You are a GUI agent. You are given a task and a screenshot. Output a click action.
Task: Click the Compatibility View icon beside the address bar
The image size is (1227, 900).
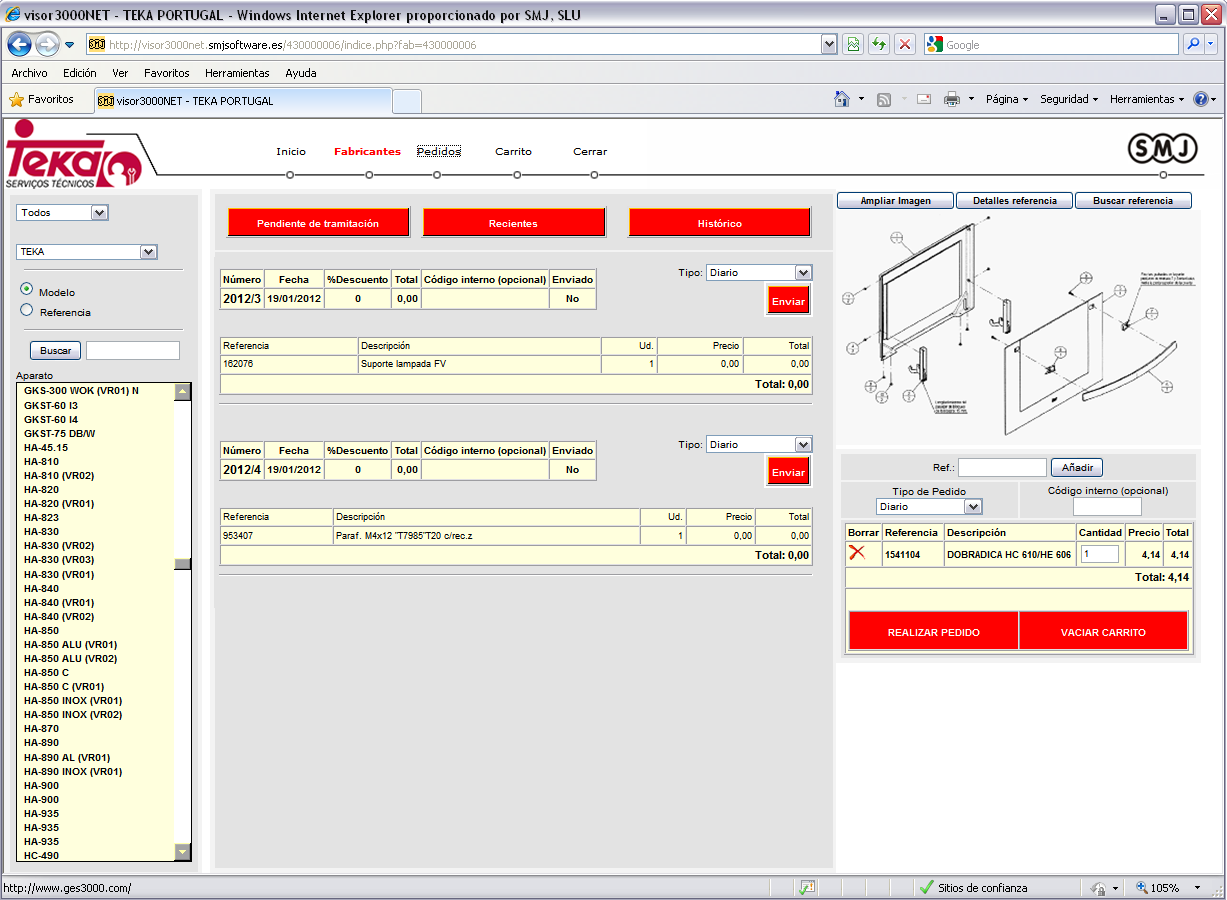pyautogui.click(x=853, y=45)
